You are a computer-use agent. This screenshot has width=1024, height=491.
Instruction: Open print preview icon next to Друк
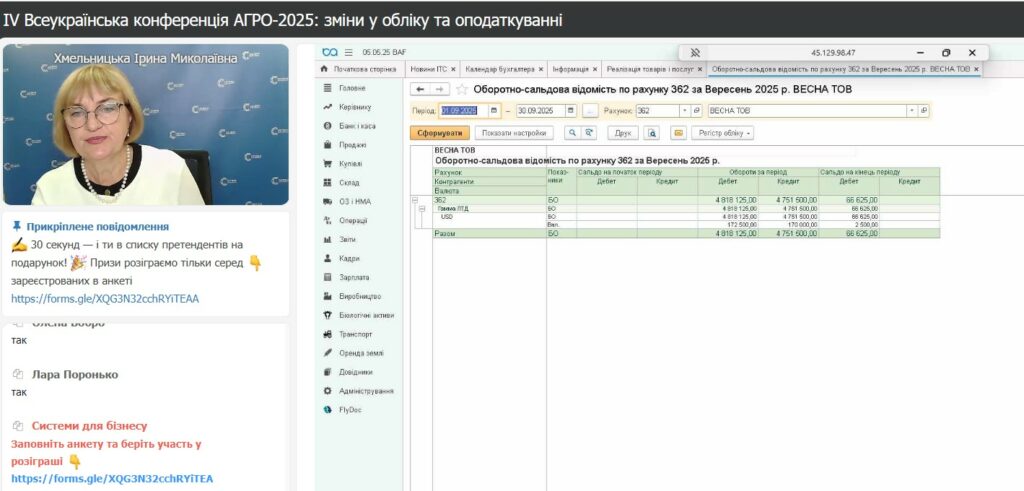pos(652,132)
